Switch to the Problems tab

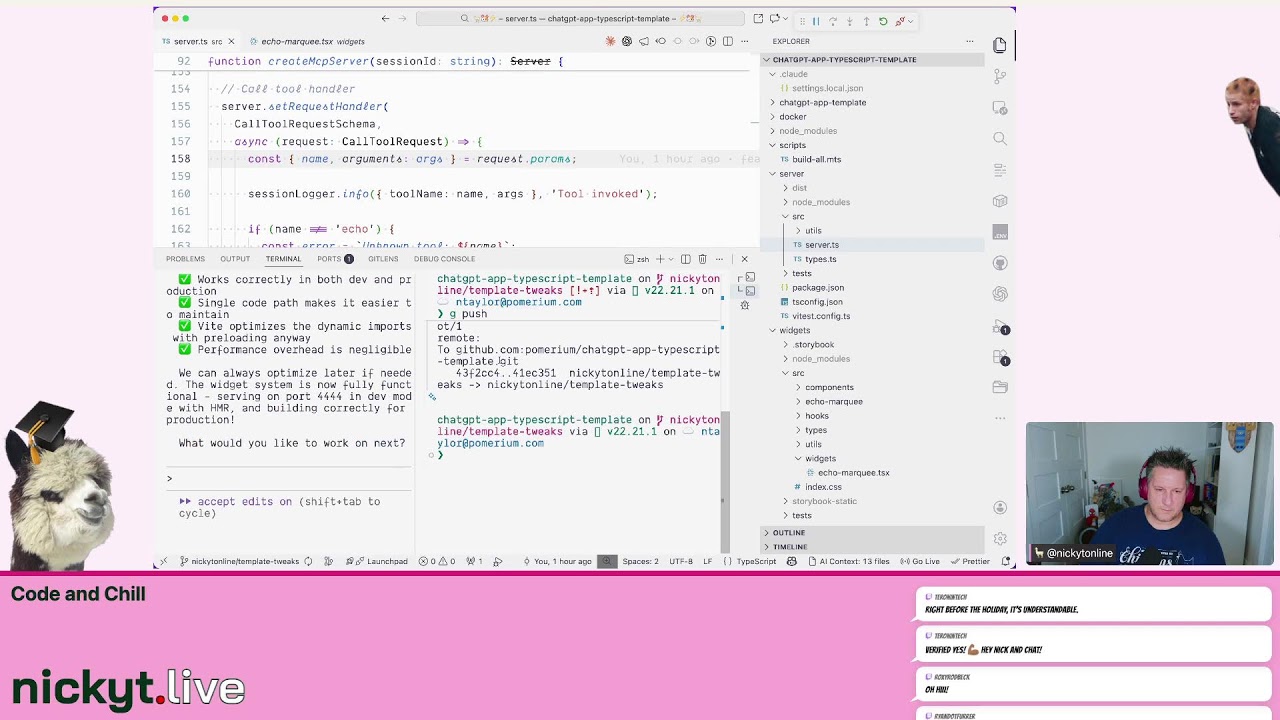(x=185, y=259)
